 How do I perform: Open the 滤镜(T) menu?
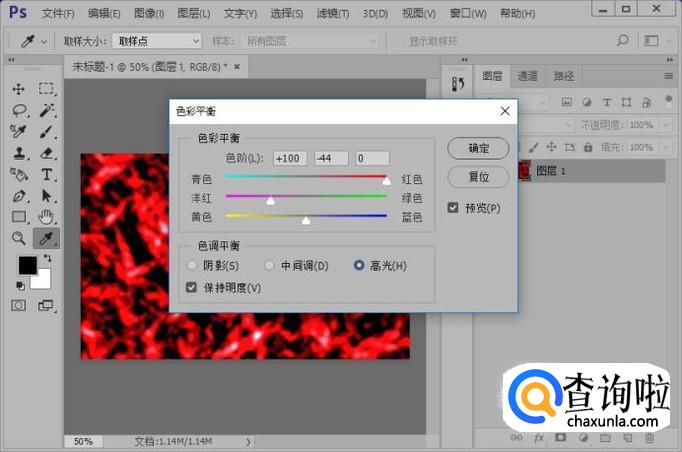click(333, 13)
